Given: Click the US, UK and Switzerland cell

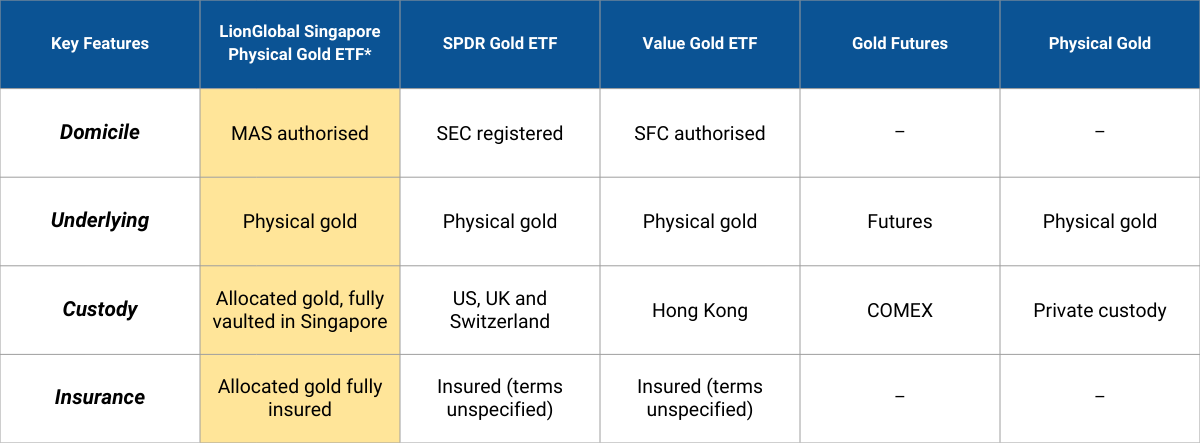Looking at the screenshot, I should [x=500, y=310].
